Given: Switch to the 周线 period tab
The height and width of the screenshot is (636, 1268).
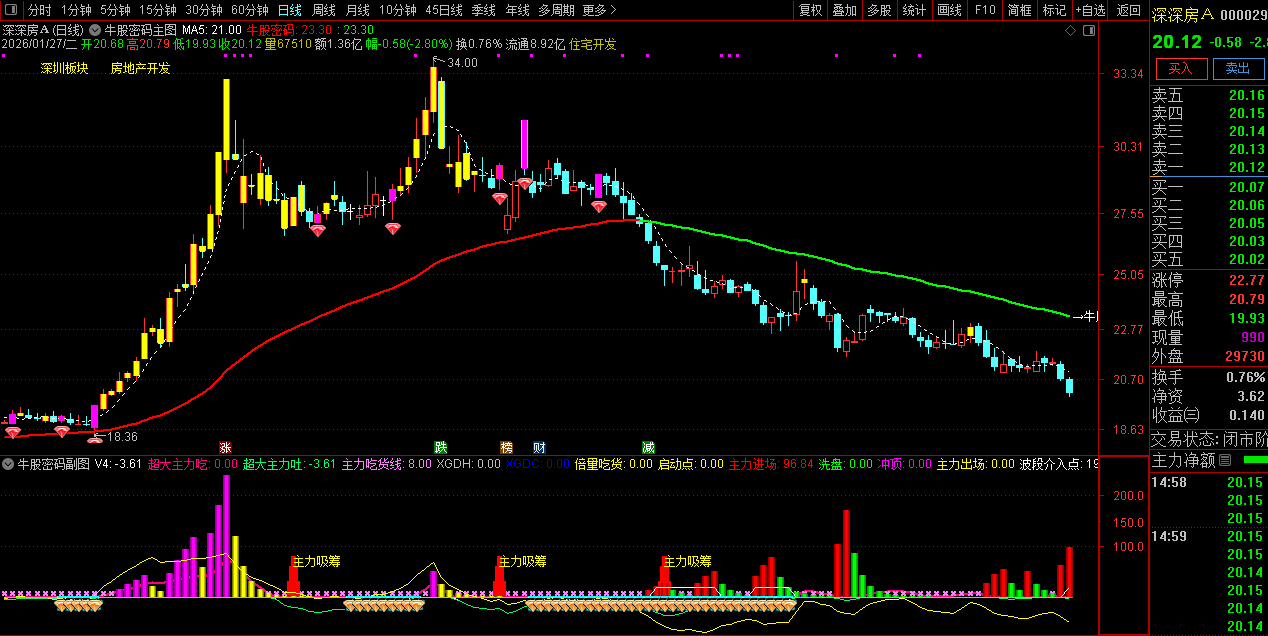Looking at the screenshot, I should (323, 10).
